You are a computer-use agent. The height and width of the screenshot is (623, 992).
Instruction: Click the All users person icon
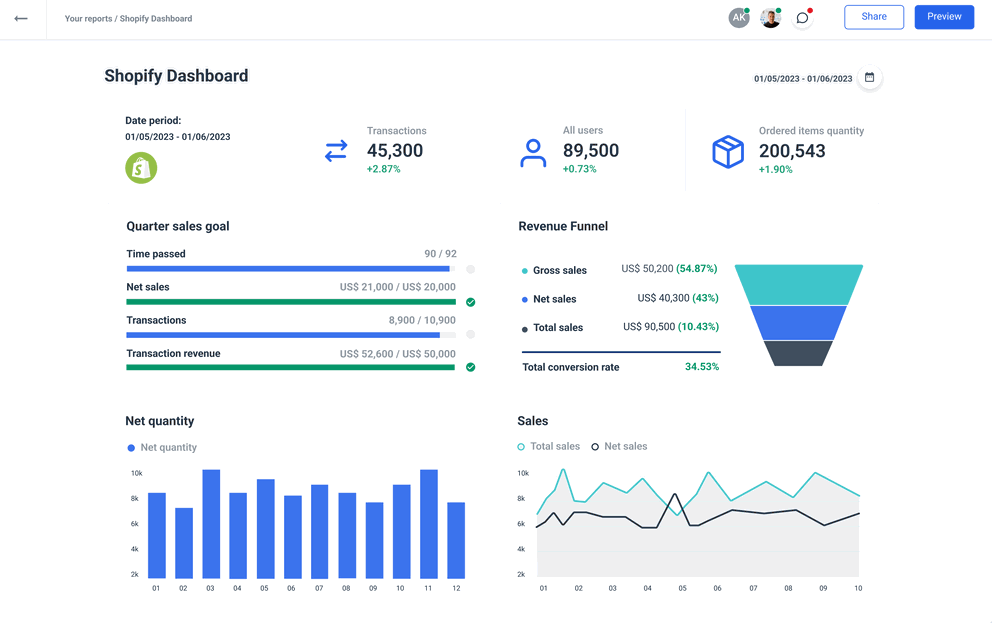coord(533,151)
